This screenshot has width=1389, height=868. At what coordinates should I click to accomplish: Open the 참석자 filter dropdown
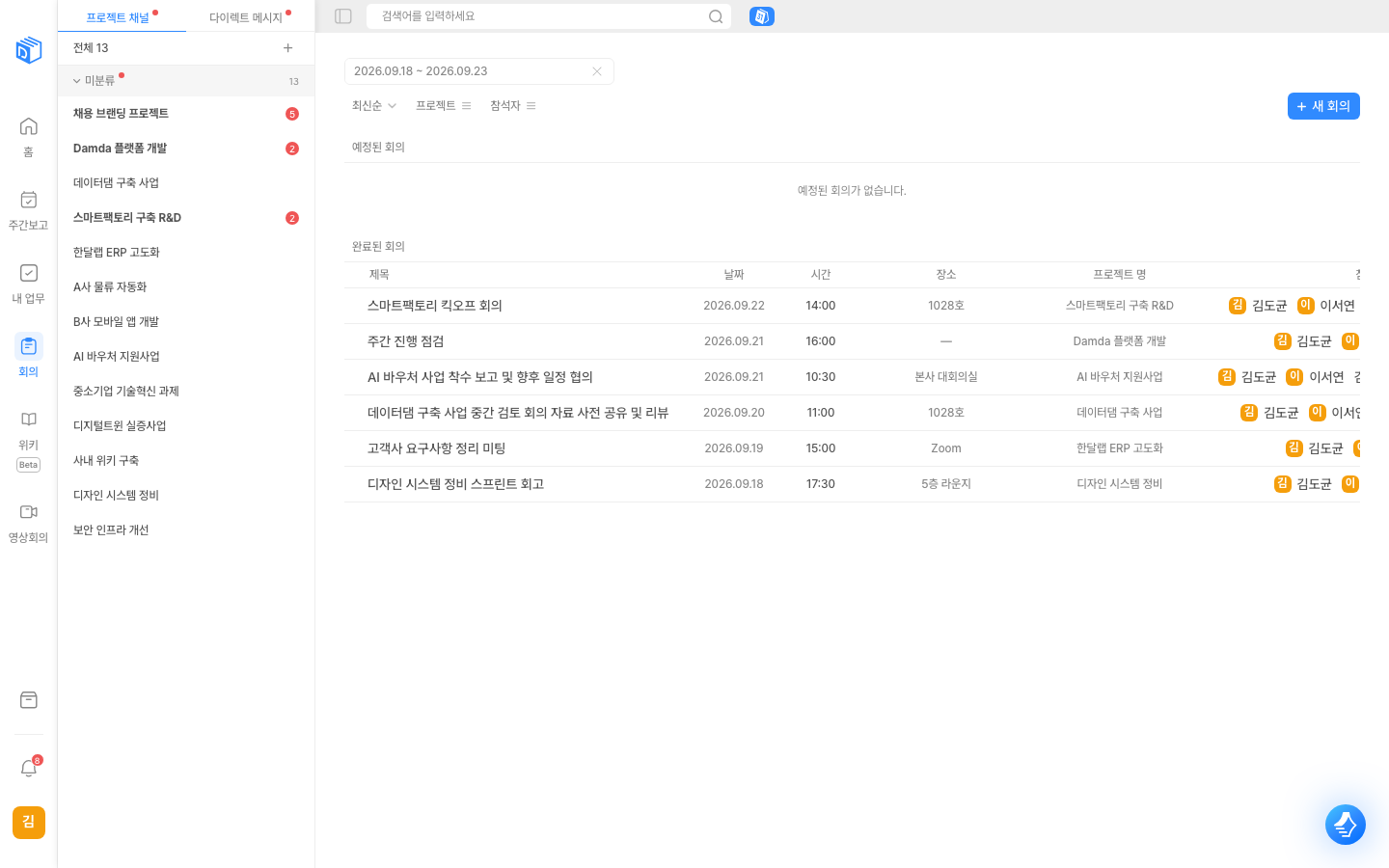[x=513, y=106]
